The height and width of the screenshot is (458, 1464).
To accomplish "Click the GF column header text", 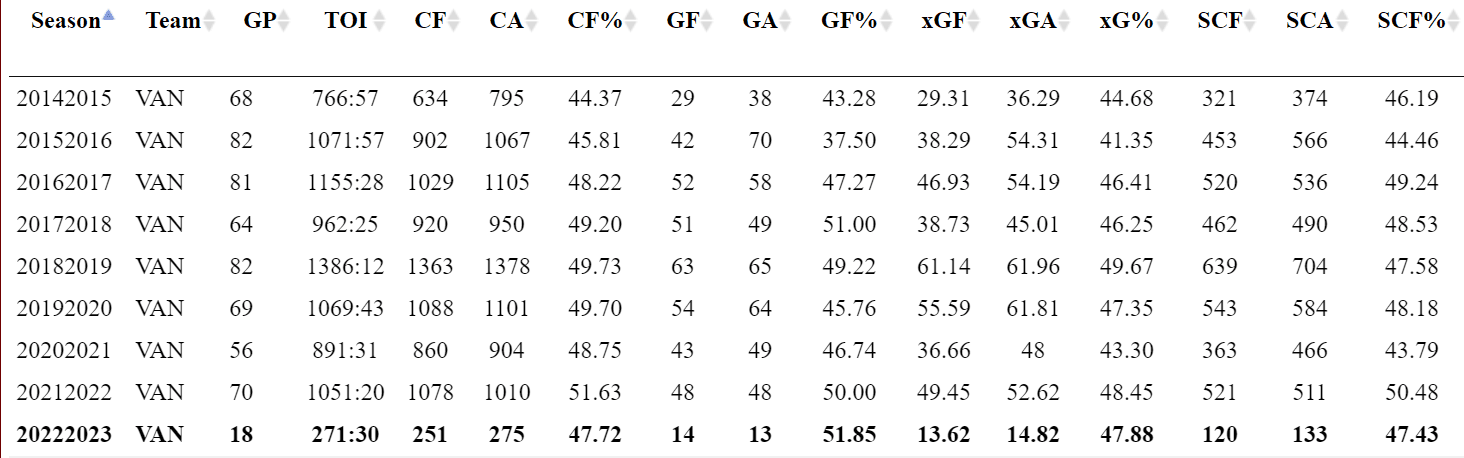I will coord(682,21).
